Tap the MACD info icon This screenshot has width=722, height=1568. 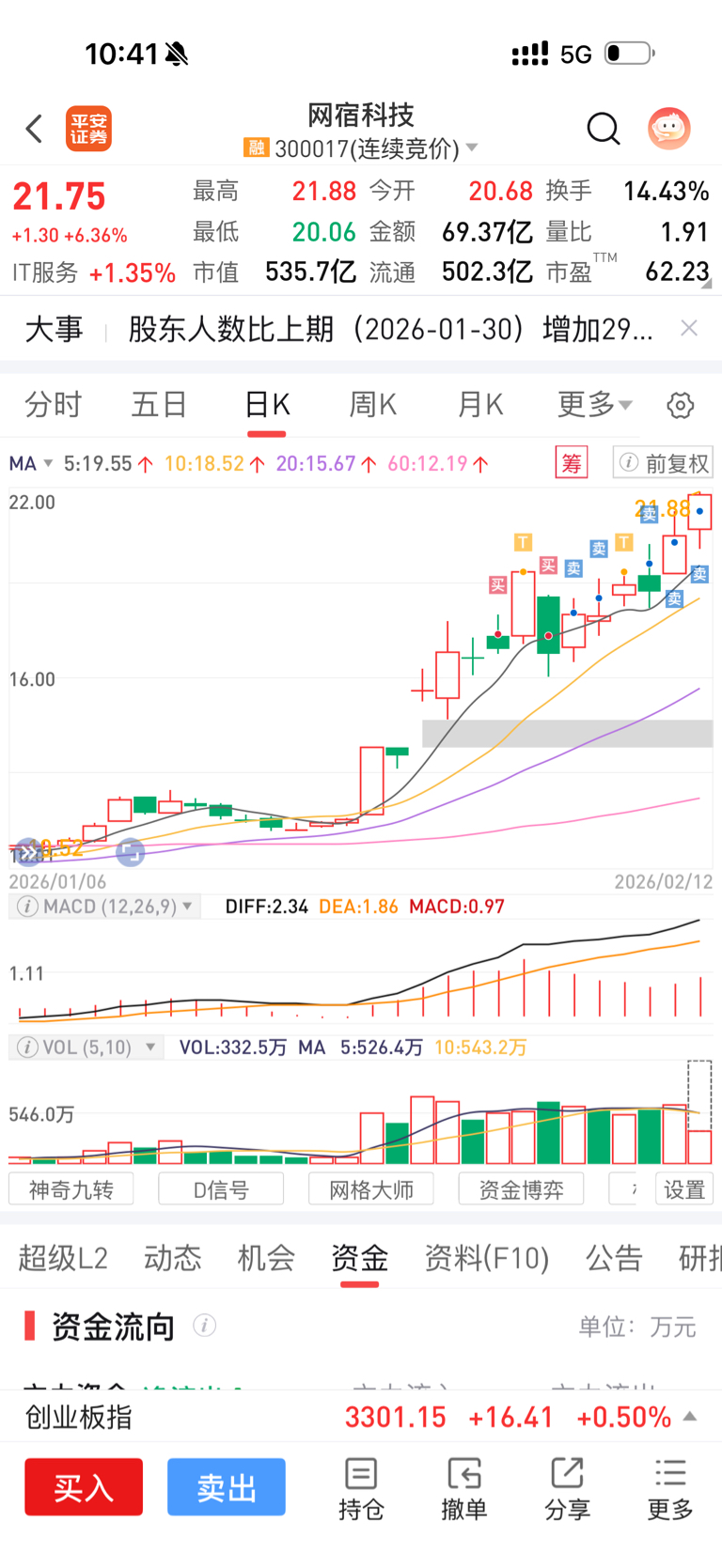[28, 907]
